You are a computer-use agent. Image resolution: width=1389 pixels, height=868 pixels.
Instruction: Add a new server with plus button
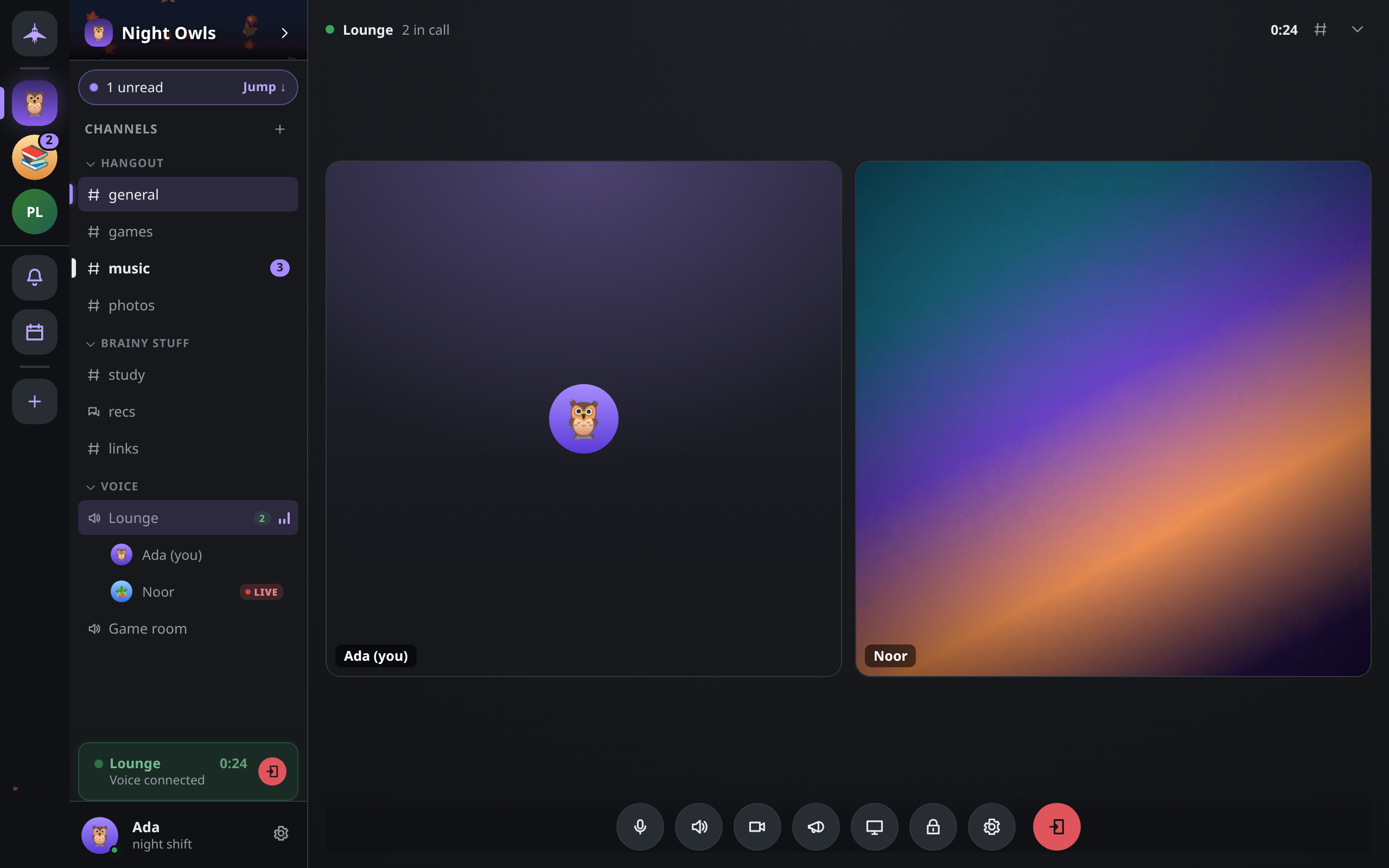click(34, 401)
